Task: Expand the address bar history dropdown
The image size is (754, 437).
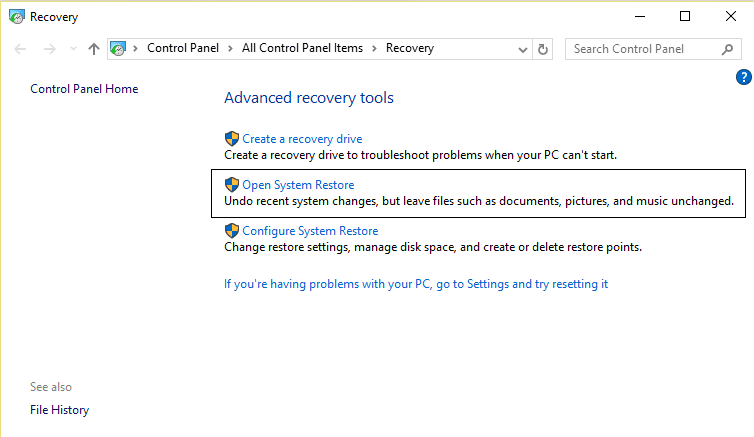Action: pos(524,49)
